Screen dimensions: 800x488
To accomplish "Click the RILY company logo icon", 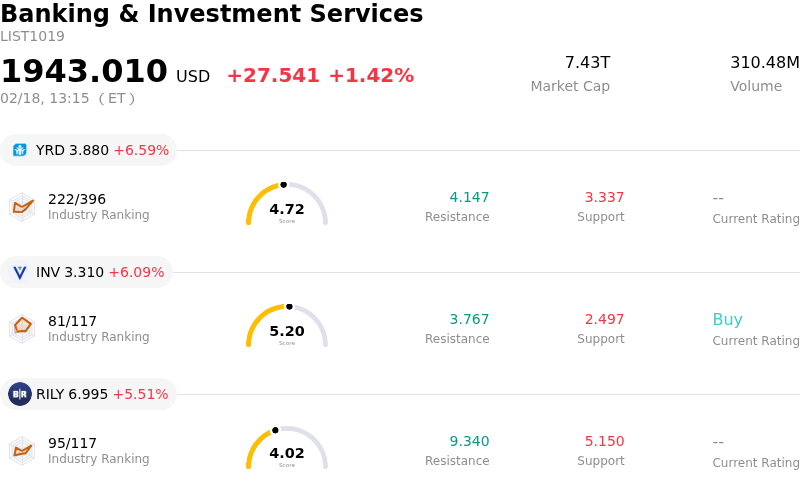I will click(20, 394).
